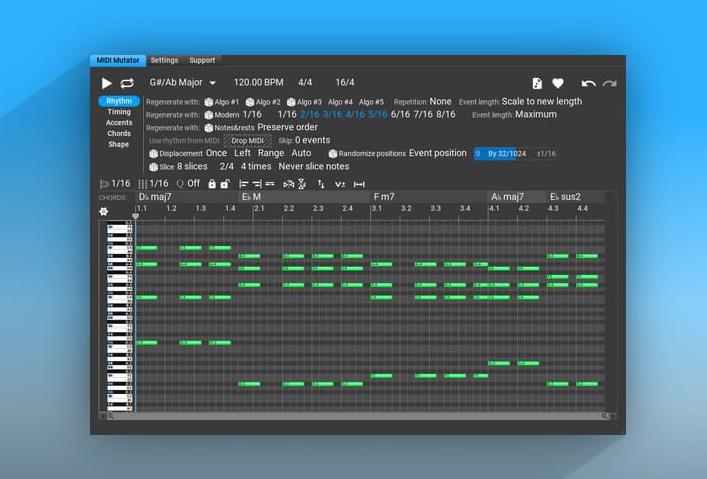Viewport: 707px width, 479px height.
Task: Toggle the loop playback icon
Action: (127, 83)
